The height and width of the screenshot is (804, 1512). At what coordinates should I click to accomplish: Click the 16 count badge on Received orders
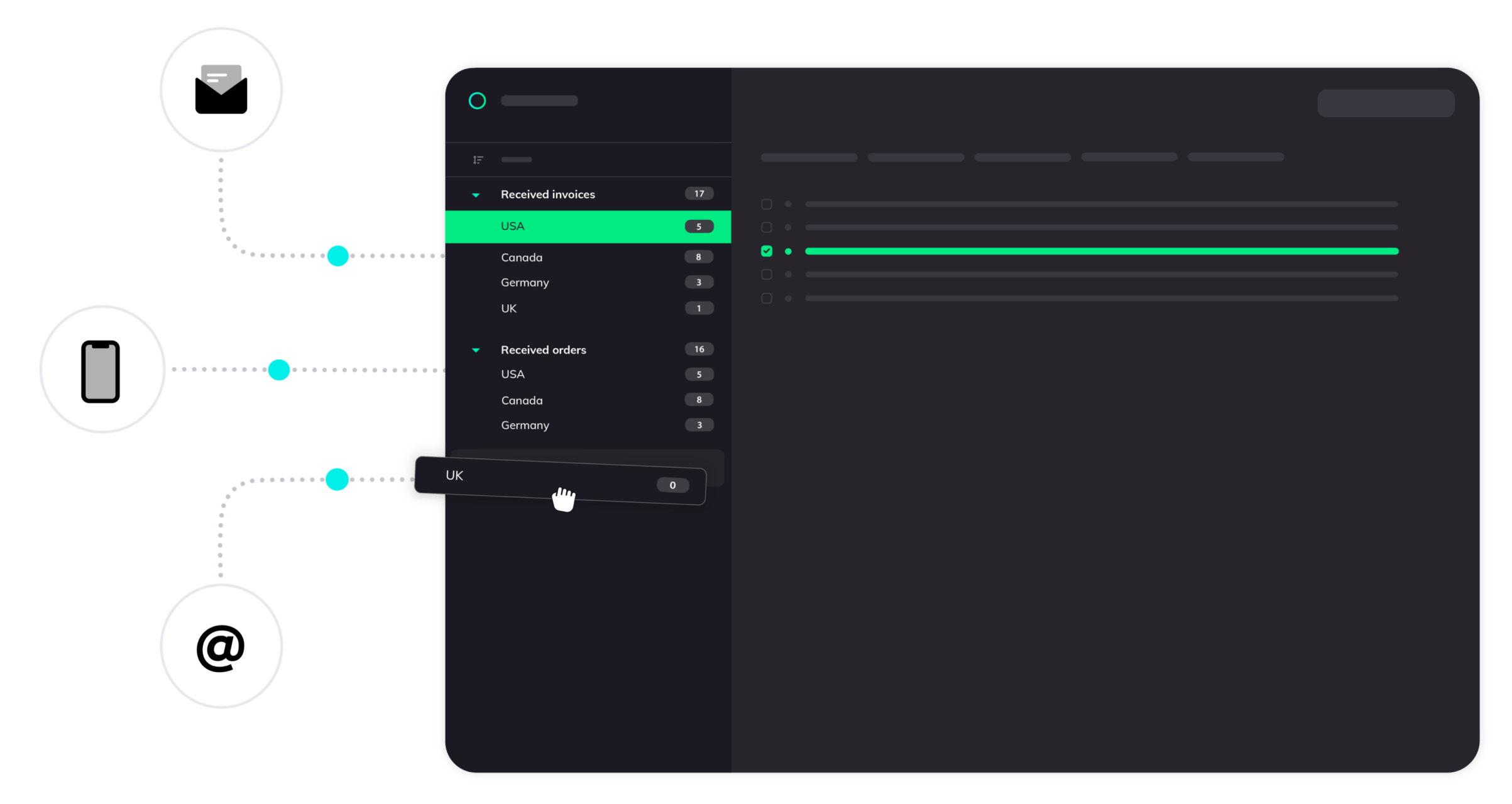[699, 349]
